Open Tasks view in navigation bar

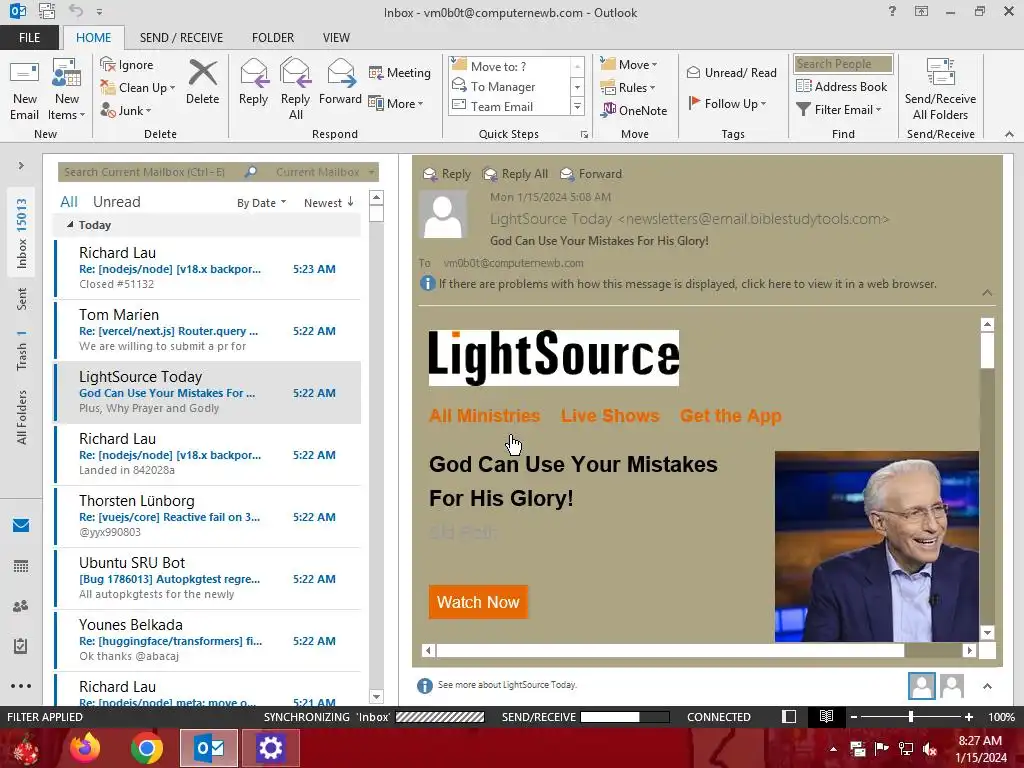[21, 646]
